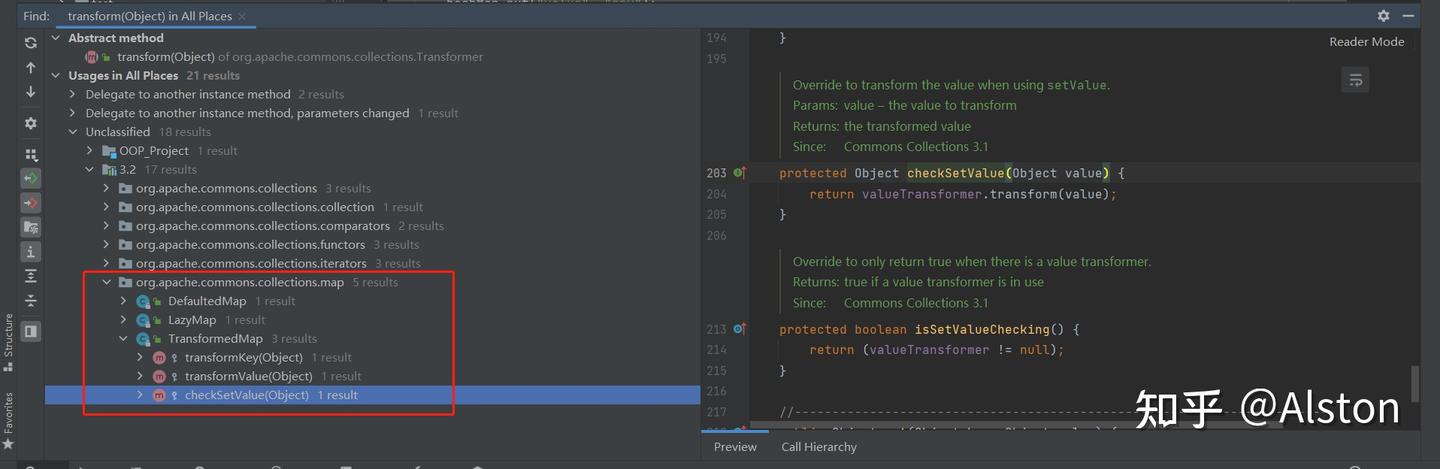Expand transformValue(Object) method node
The width and height of the screenshot is (1440, 469).
coord(141,376)
